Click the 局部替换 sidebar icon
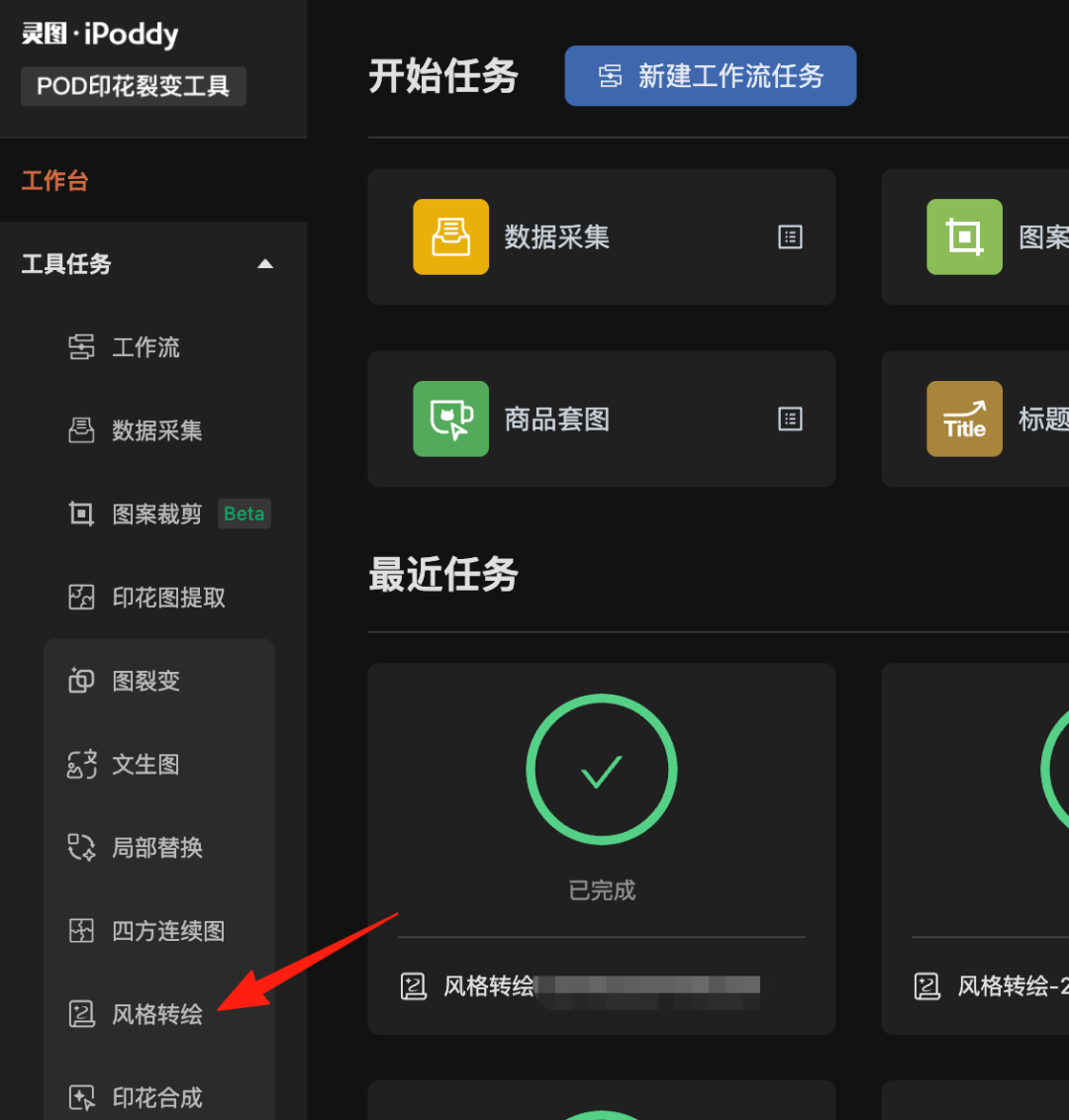The width and height of the screenshot is (1069, 1120). [x=81, y=848]
